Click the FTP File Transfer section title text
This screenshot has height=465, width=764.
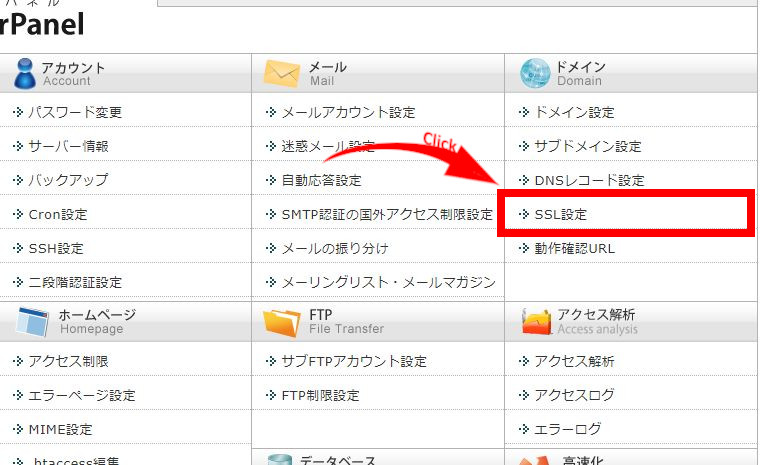coord(346,322)
